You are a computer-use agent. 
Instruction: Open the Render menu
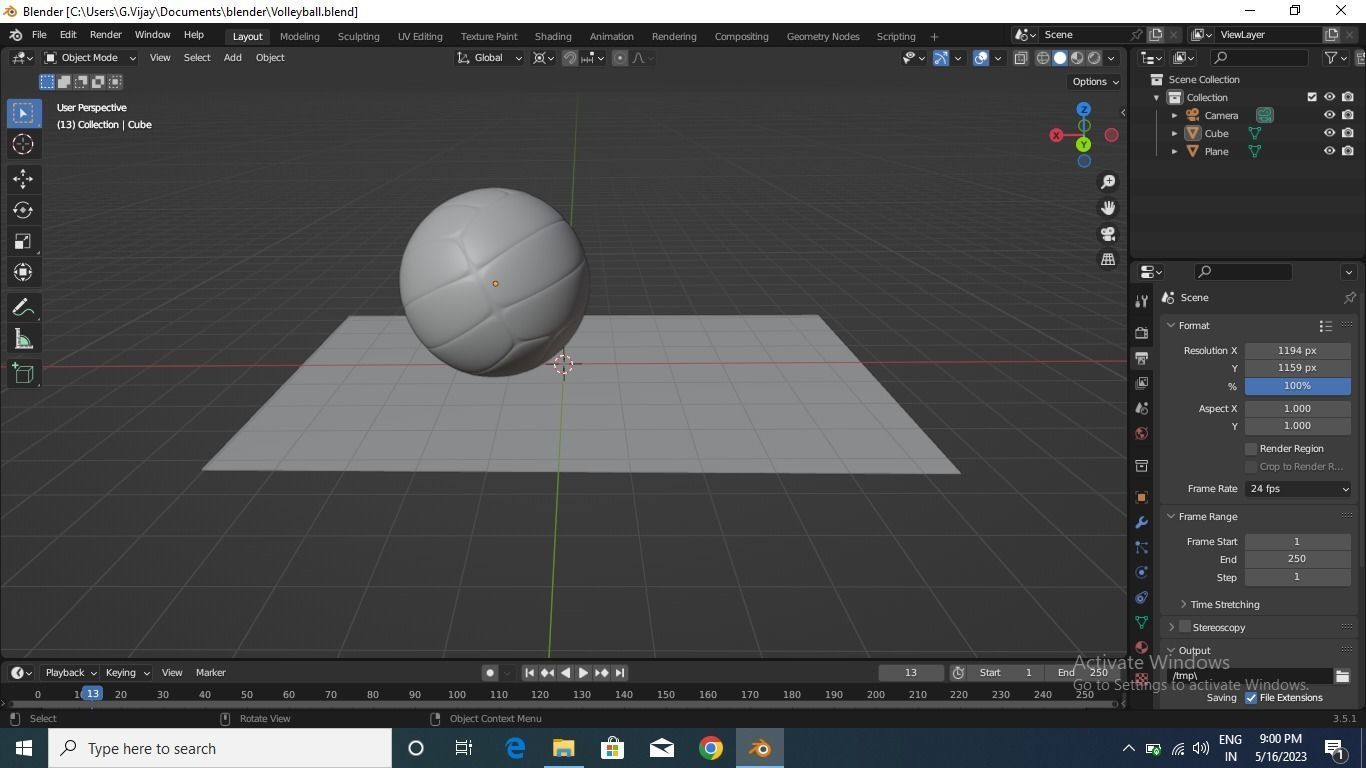click(105, 35)
